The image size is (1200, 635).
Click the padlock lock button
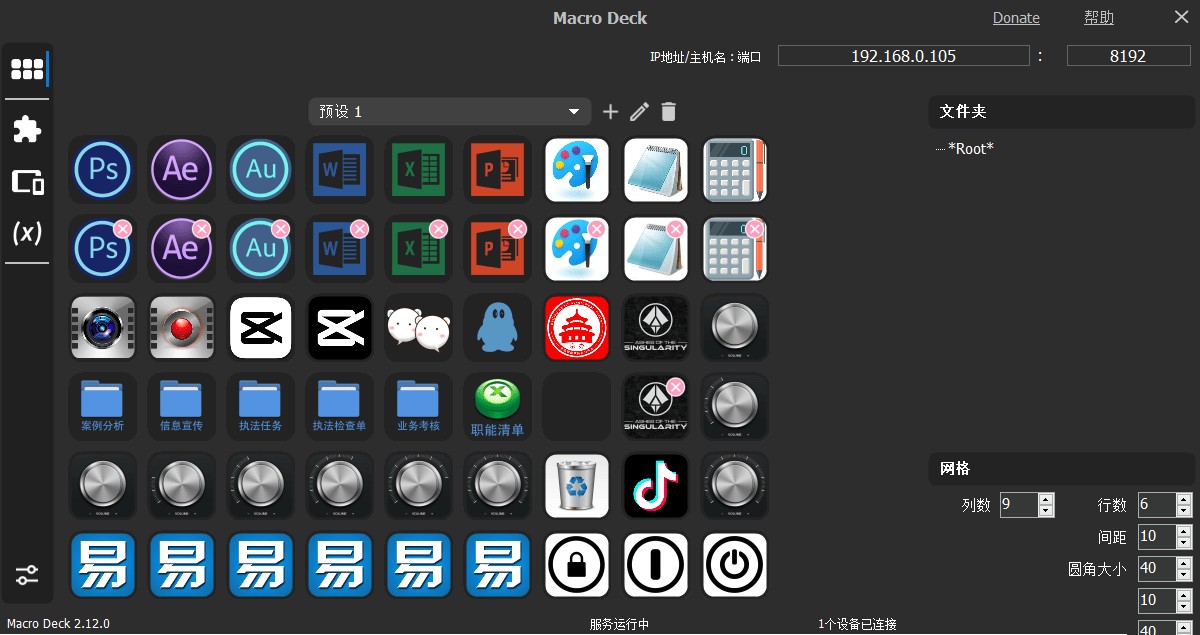click(577, 565)
